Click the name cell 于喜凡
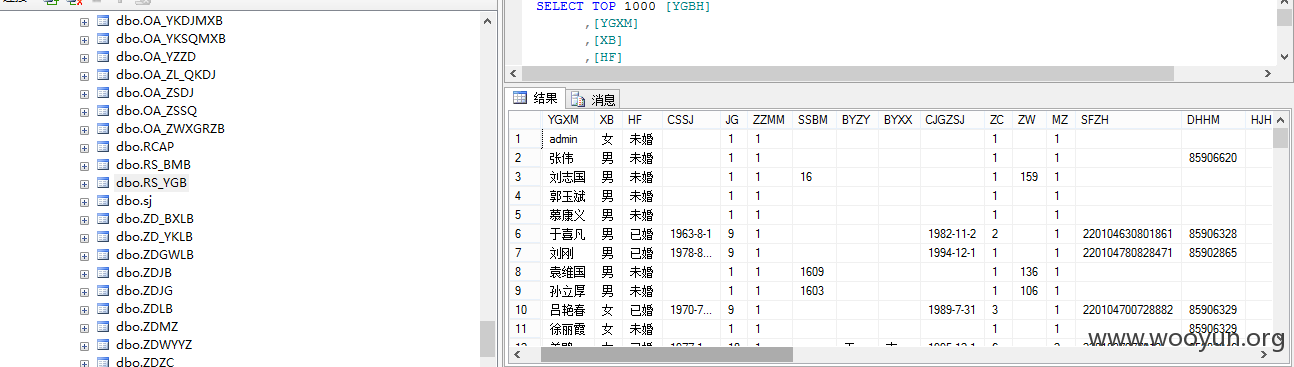The width and height of the screenshot is (1294, 367). (568, 234)
